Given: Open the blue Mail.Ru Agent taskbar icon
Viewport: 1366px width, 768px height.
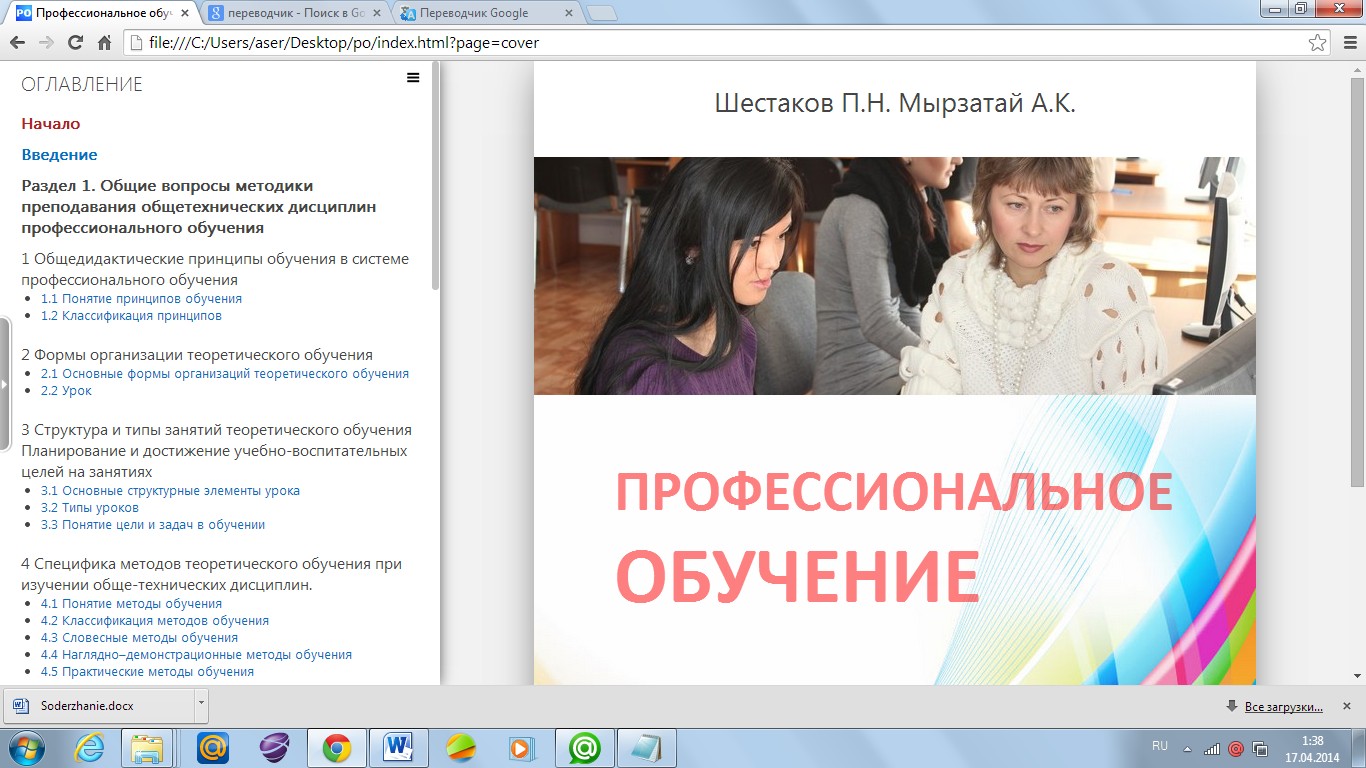Looking at the screenshot, I should 212,747.
